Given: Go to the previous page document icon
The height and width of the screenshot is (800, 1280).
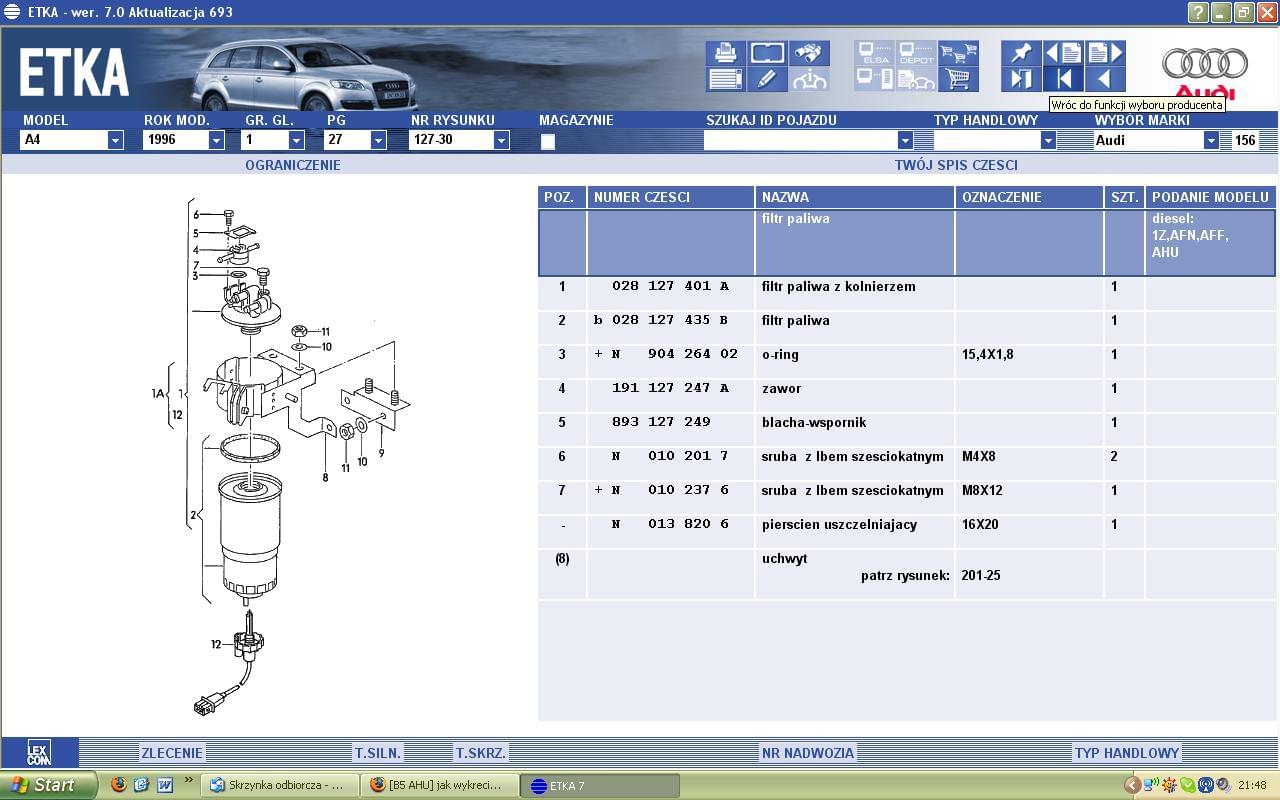Looking at the screenshot, I should pos(1064,53).
